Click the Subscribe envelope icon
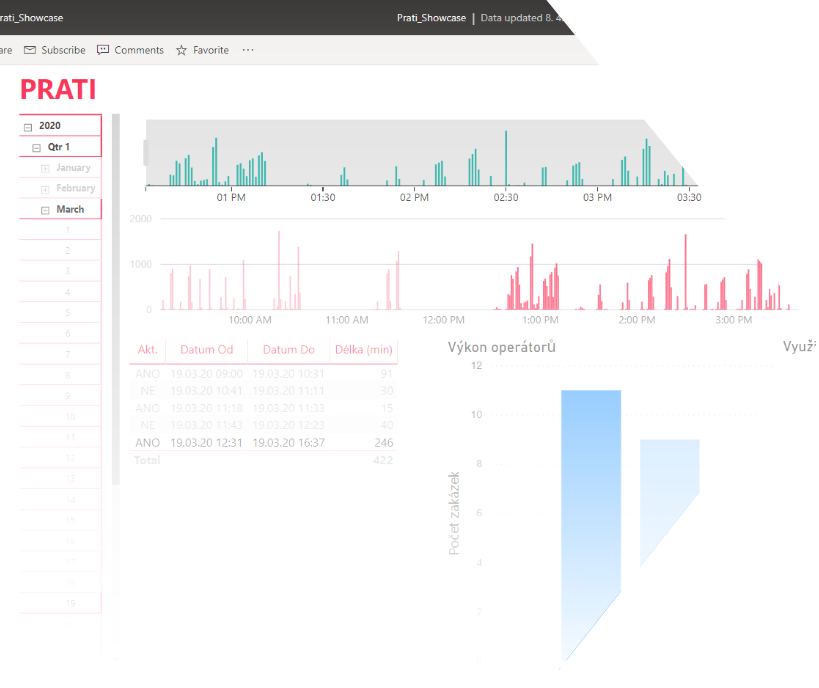This screenshot has width=819, height=688. point(30,50)
